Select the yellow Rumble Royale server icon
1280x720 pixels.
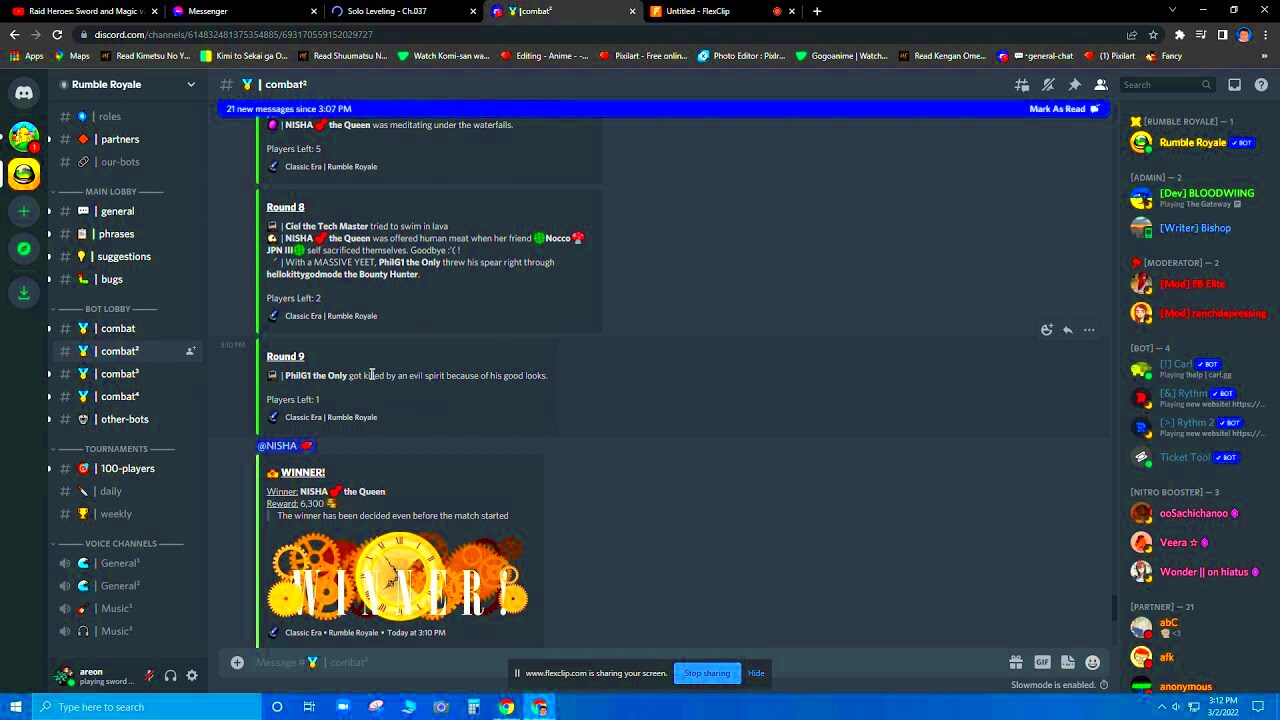(x=24, y=174)
